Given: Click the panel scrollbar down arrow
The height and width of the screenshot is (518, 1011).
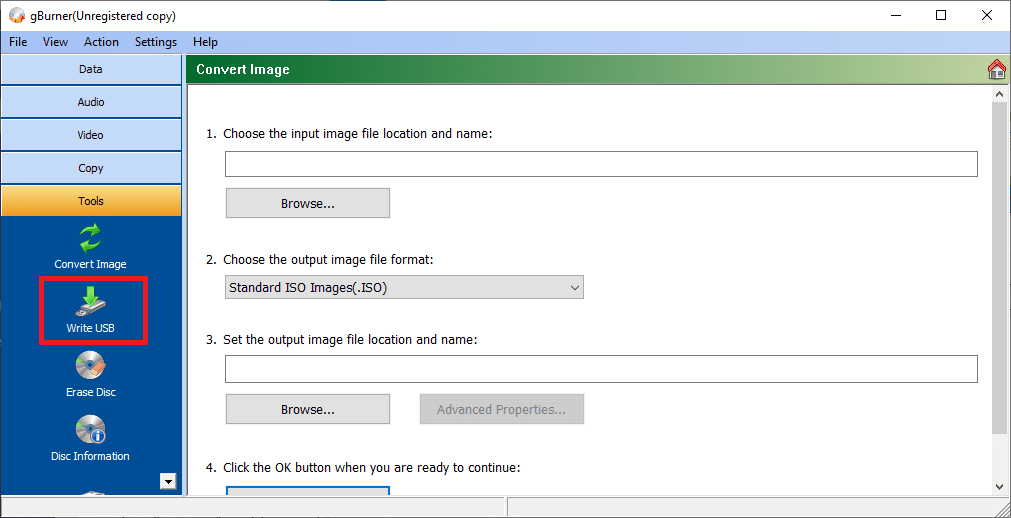Looking at the screenshot, I should click(1000, 486).
